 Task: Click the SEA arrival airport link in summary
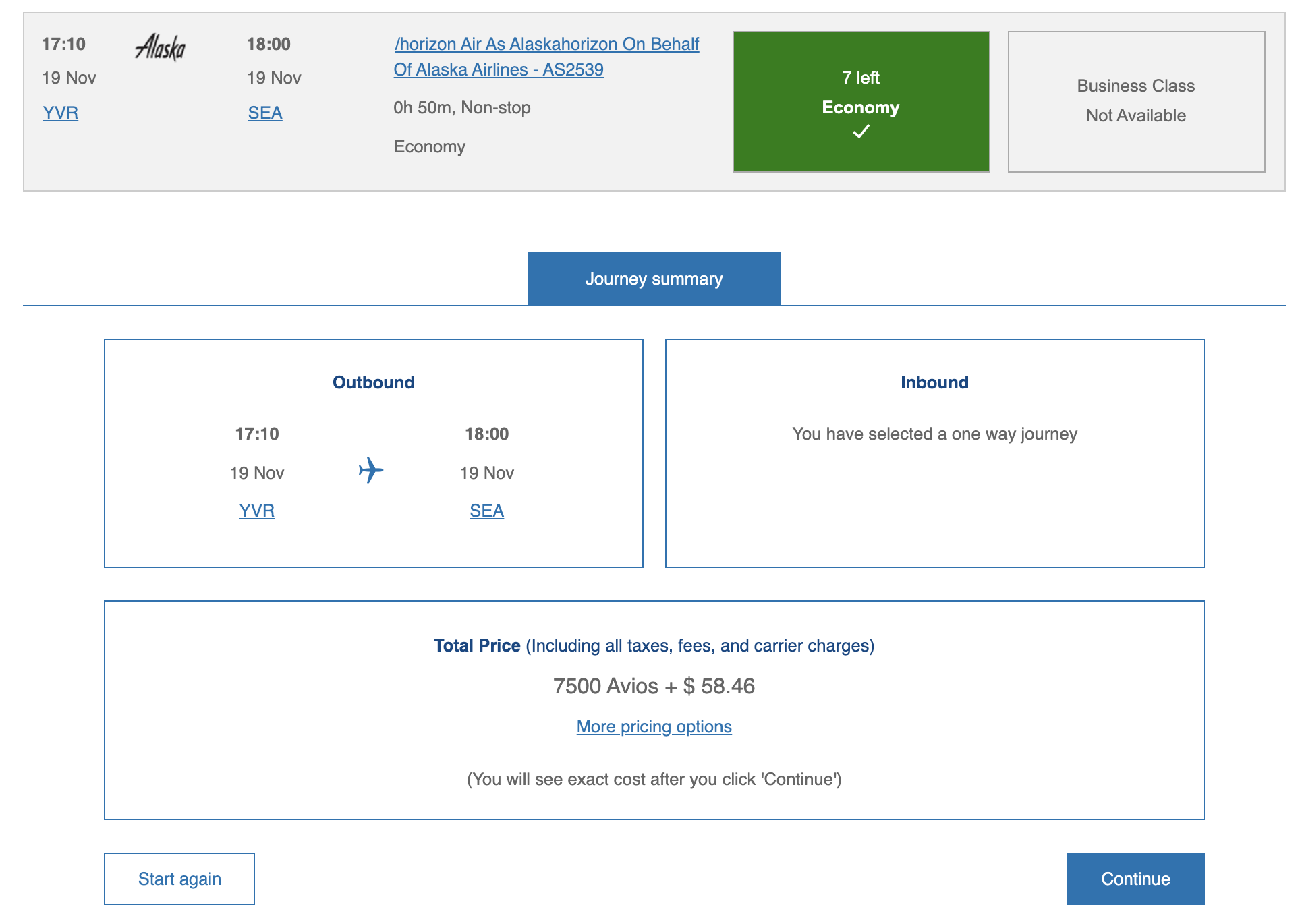click(x=487, y=510)
